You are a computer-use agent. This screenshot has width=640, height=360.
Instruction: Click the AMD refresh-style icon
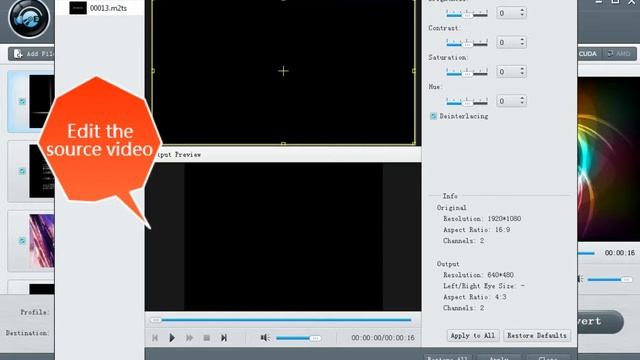pyautogui.click(x=610, y=54)
